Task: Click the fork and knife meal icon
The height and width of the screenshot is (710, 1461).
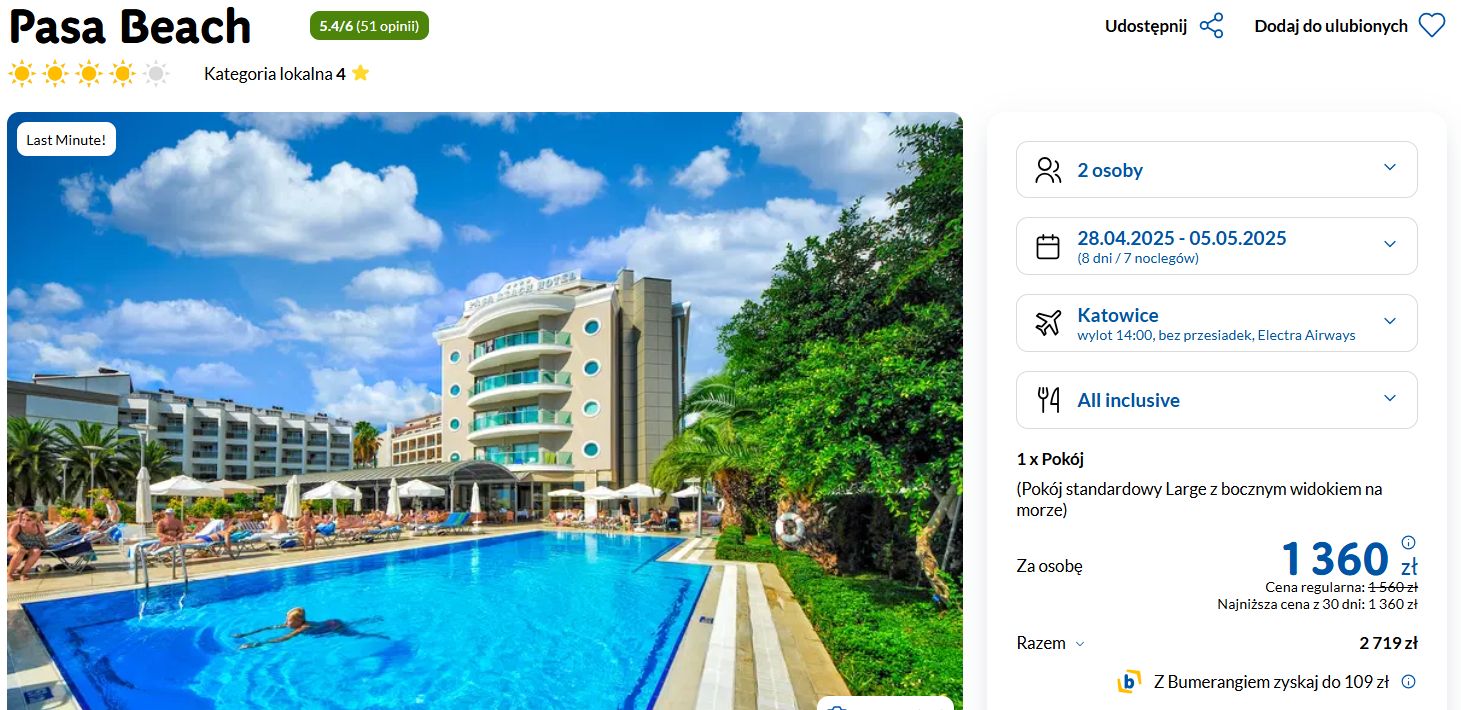Action: (x=1048, y=400)
